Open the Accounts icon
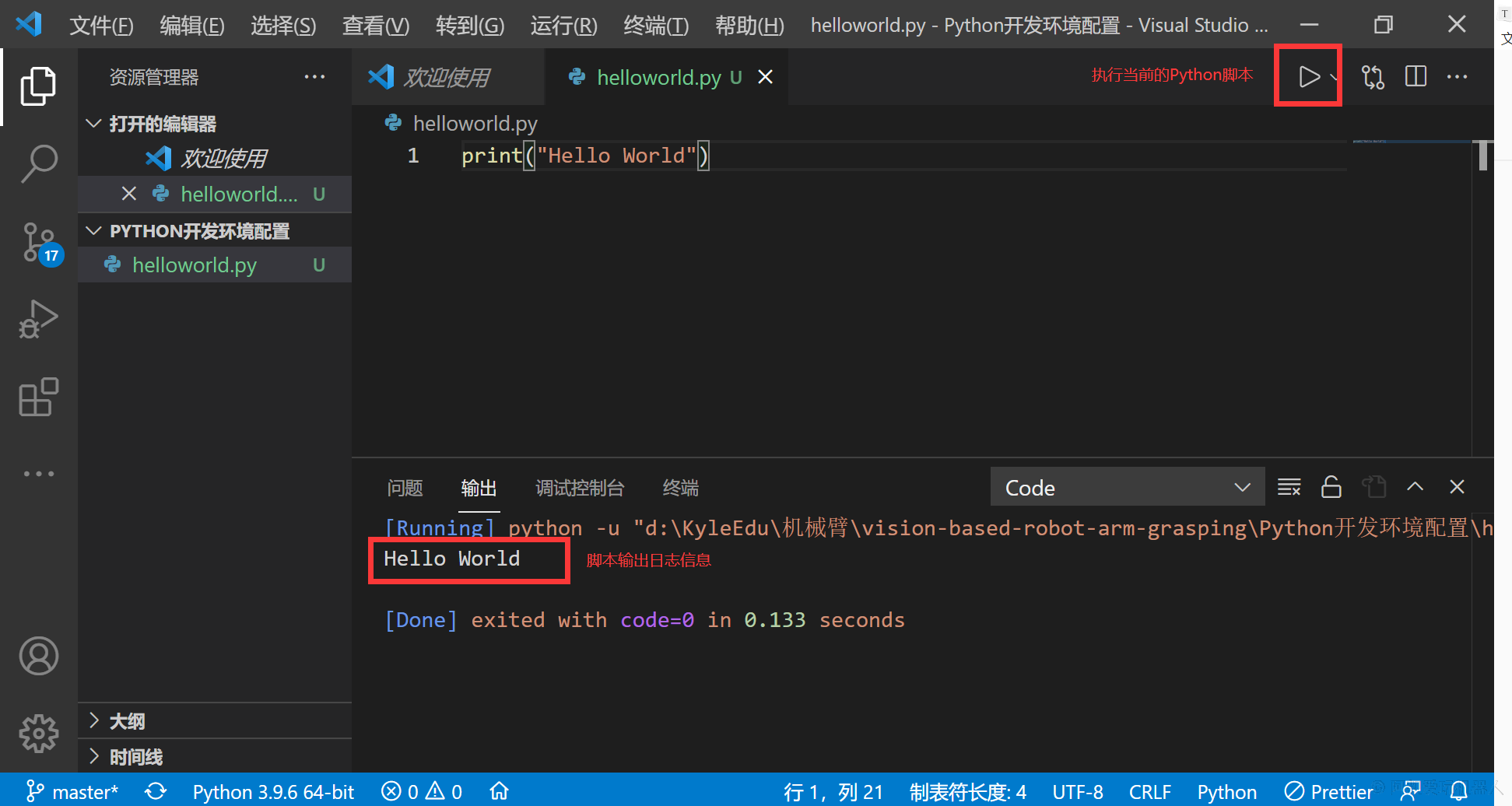 click(38, 656)
